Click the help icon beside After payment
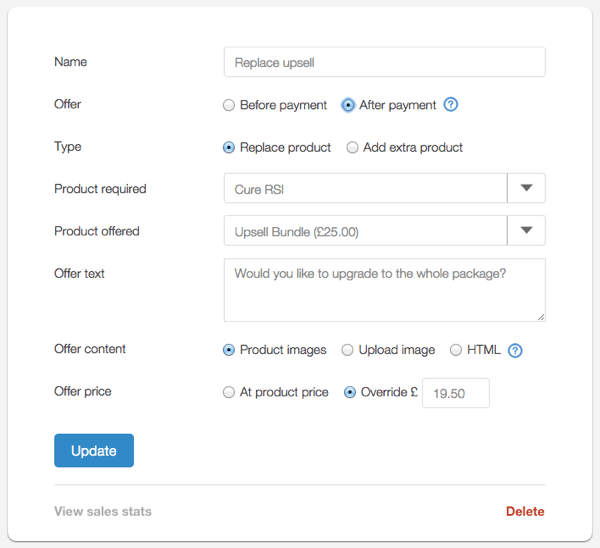Screen dimensions: 600x548 [x=451, y=105]
